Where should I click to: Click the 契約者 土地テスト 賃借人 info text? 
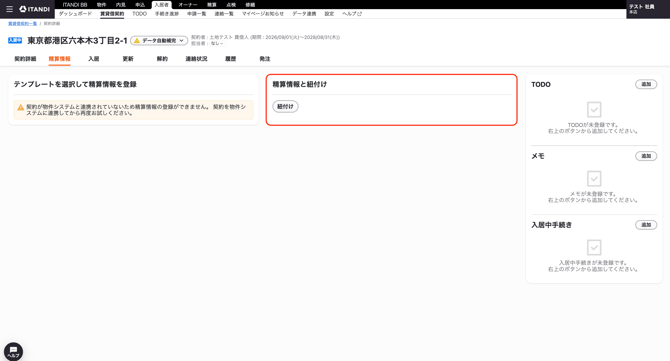coord(265,38)
